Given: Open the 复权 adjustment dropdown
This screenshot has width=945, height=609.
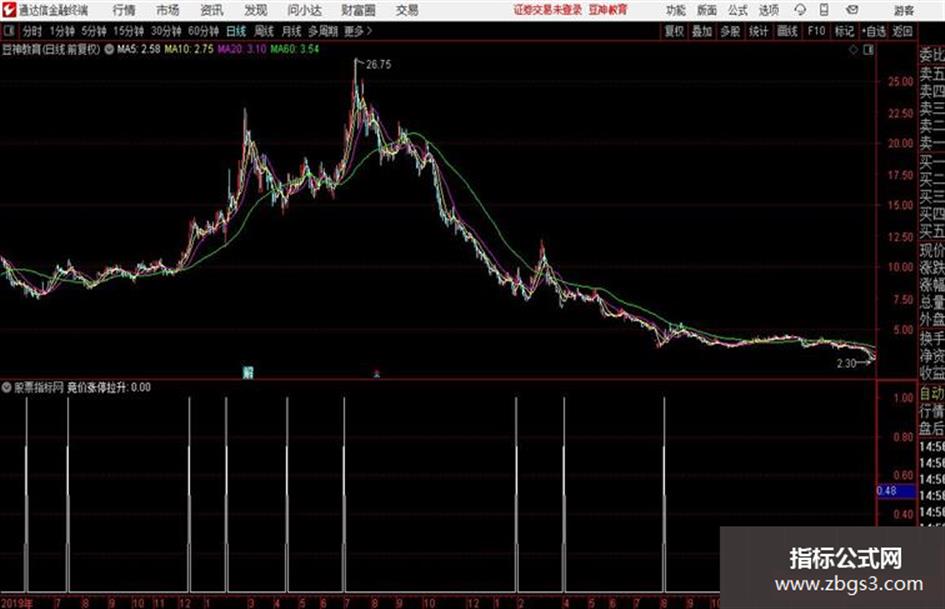Looking at the screenshot, I should [x=674, y=31].
